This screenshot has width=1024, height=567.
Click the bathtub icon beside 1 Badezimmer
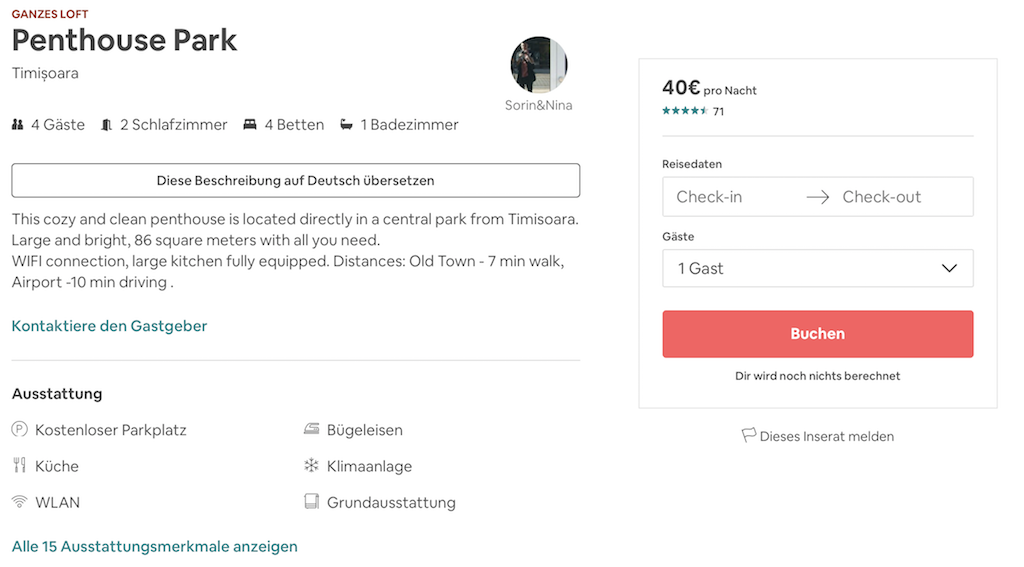346,125
